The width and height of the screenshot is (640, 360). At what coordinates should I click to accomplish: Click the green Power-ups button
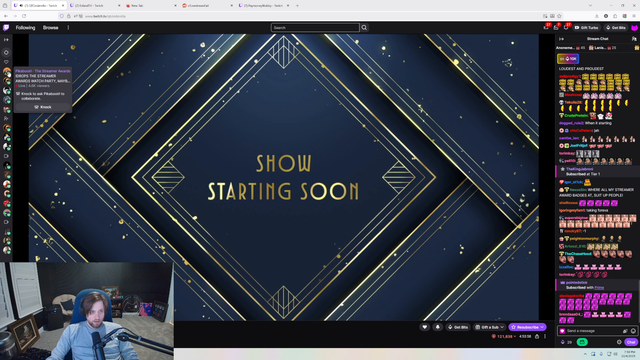pyautogui.click(x=582, y=342)
